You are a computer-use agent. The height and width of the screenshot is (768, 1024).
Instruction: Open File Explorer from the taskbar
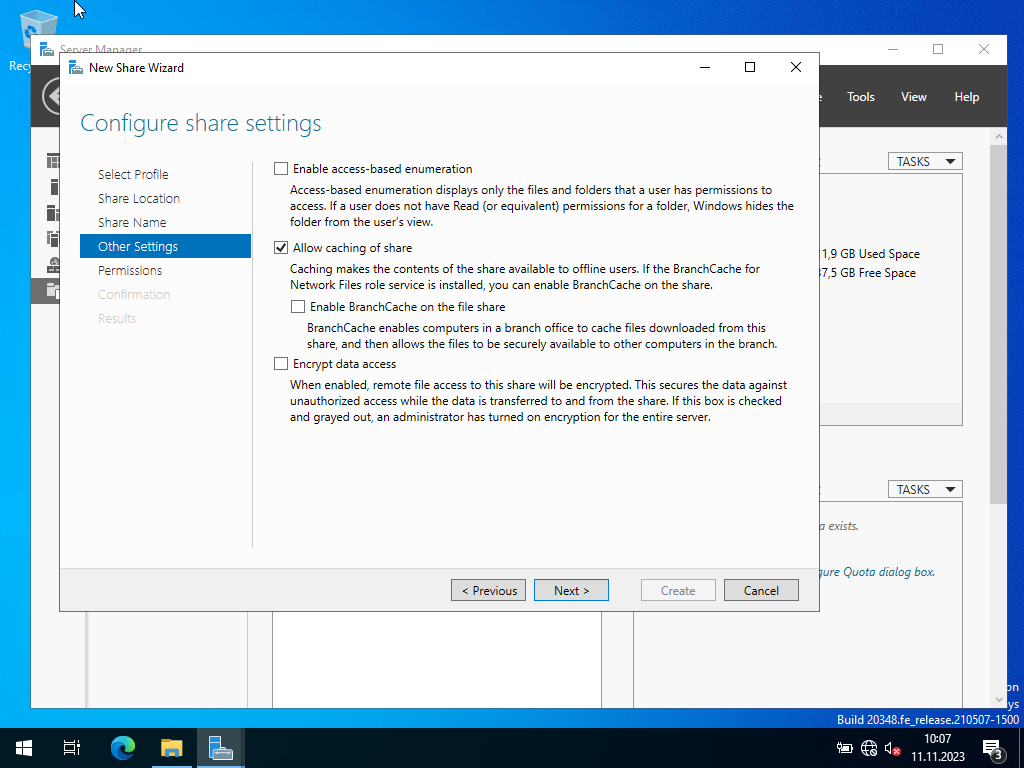pyautogui.click(x=172, y=747)
